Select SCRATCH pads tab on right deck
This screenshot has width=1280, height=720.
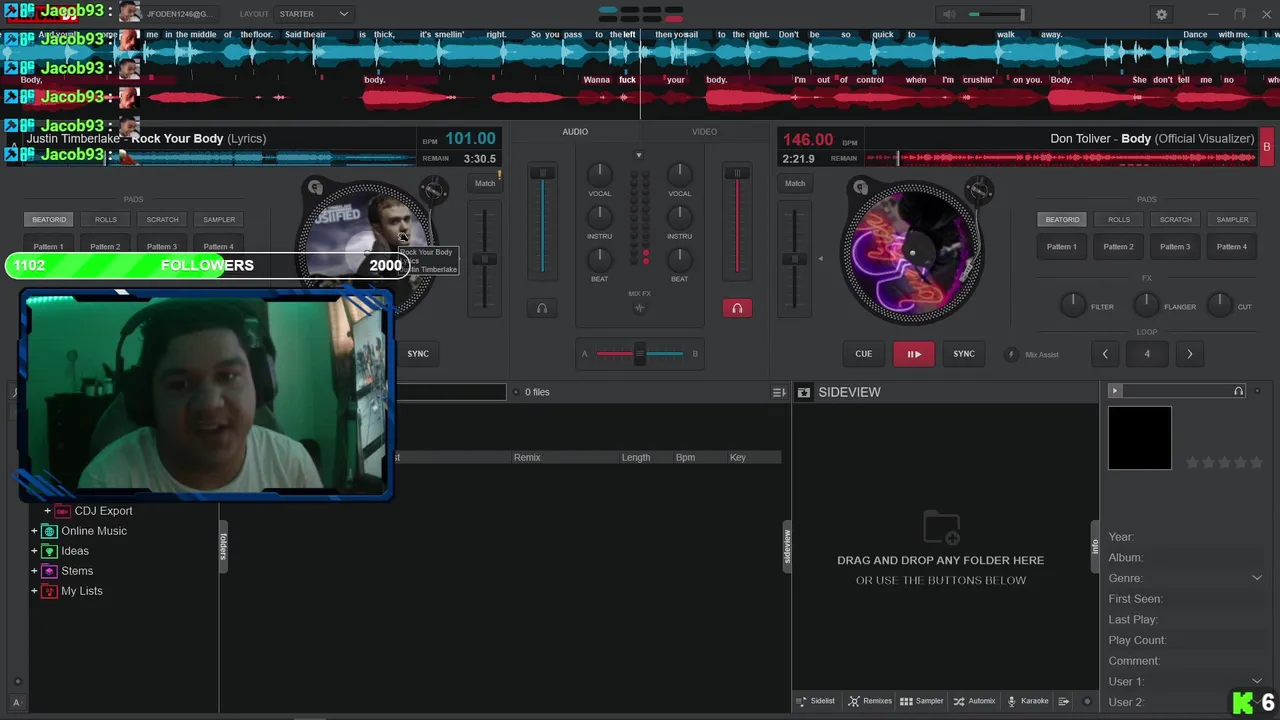tap(1176, 219)
